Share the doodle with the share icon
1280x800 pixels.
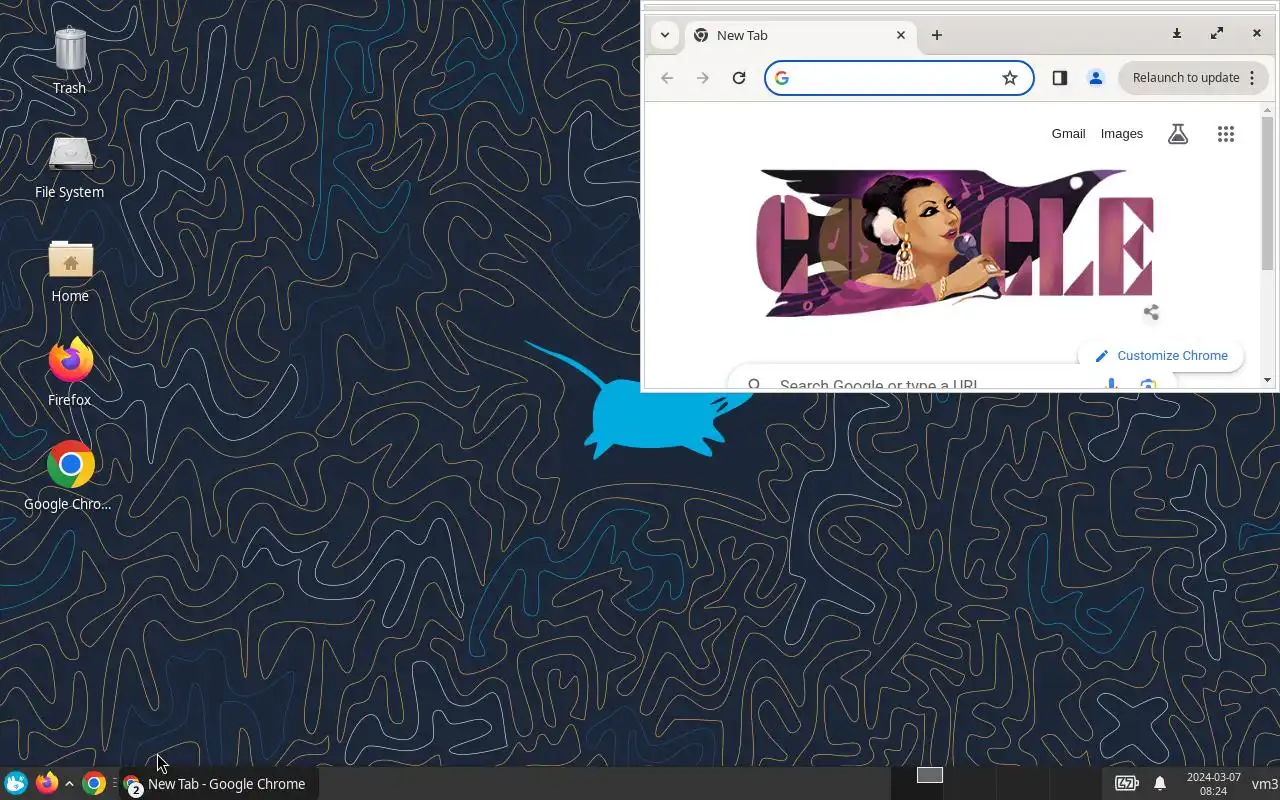(x=1151, y=313)
